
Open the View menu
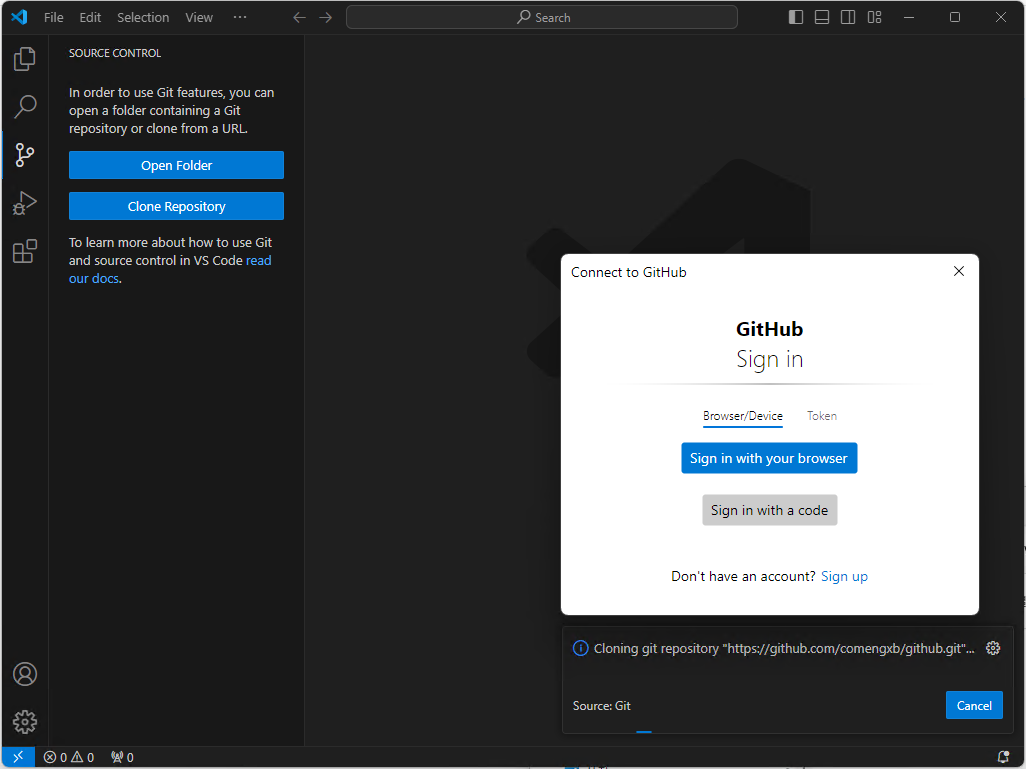click(x=199, y=18)
